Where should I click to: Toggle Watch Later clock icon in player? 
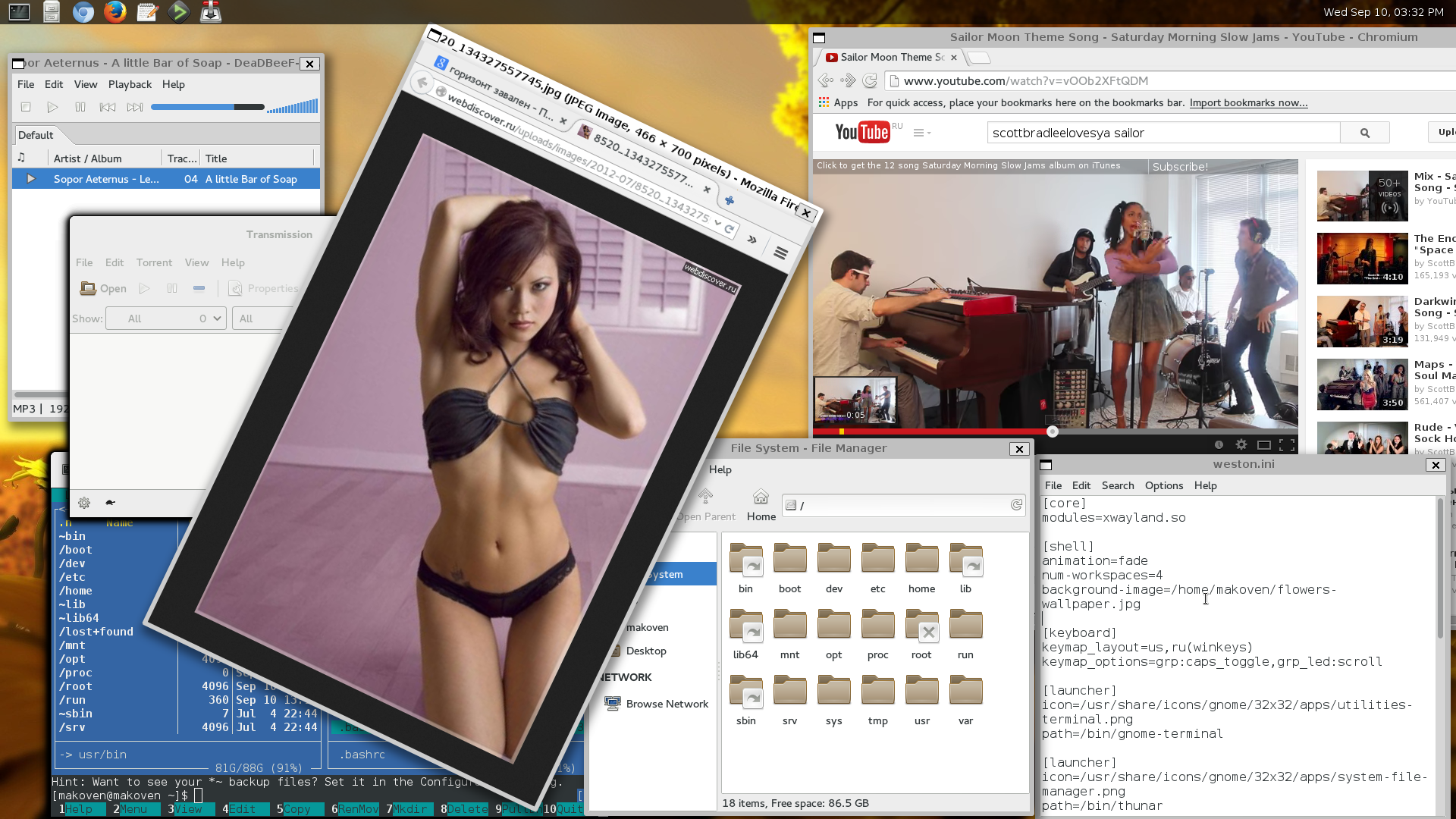coord(1219,445)
